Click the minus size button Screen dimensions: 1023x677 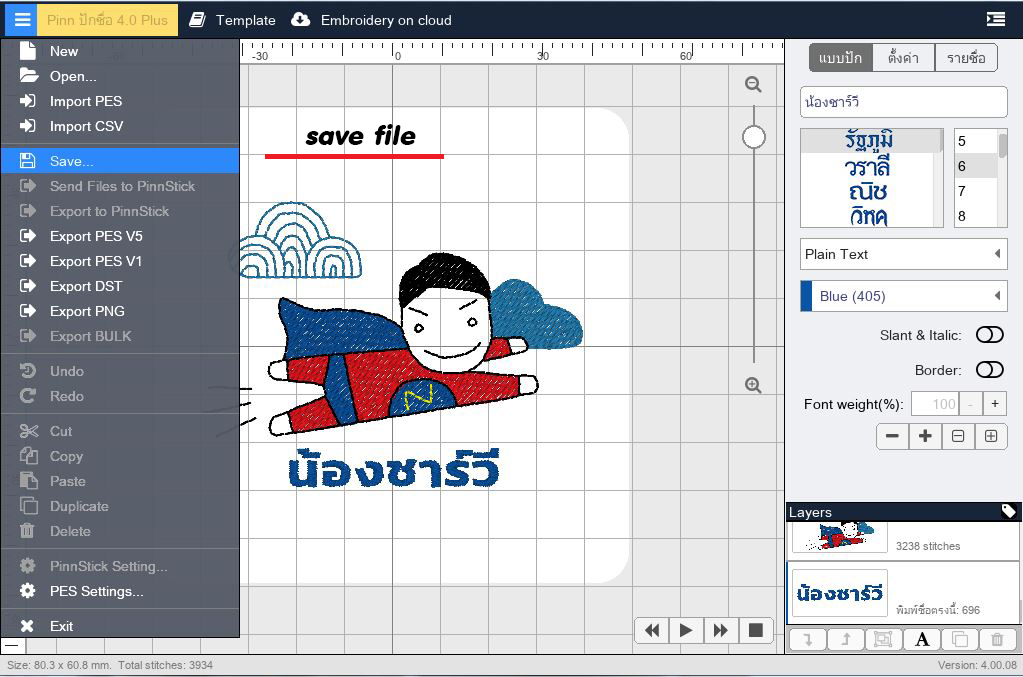coord(893,436)
